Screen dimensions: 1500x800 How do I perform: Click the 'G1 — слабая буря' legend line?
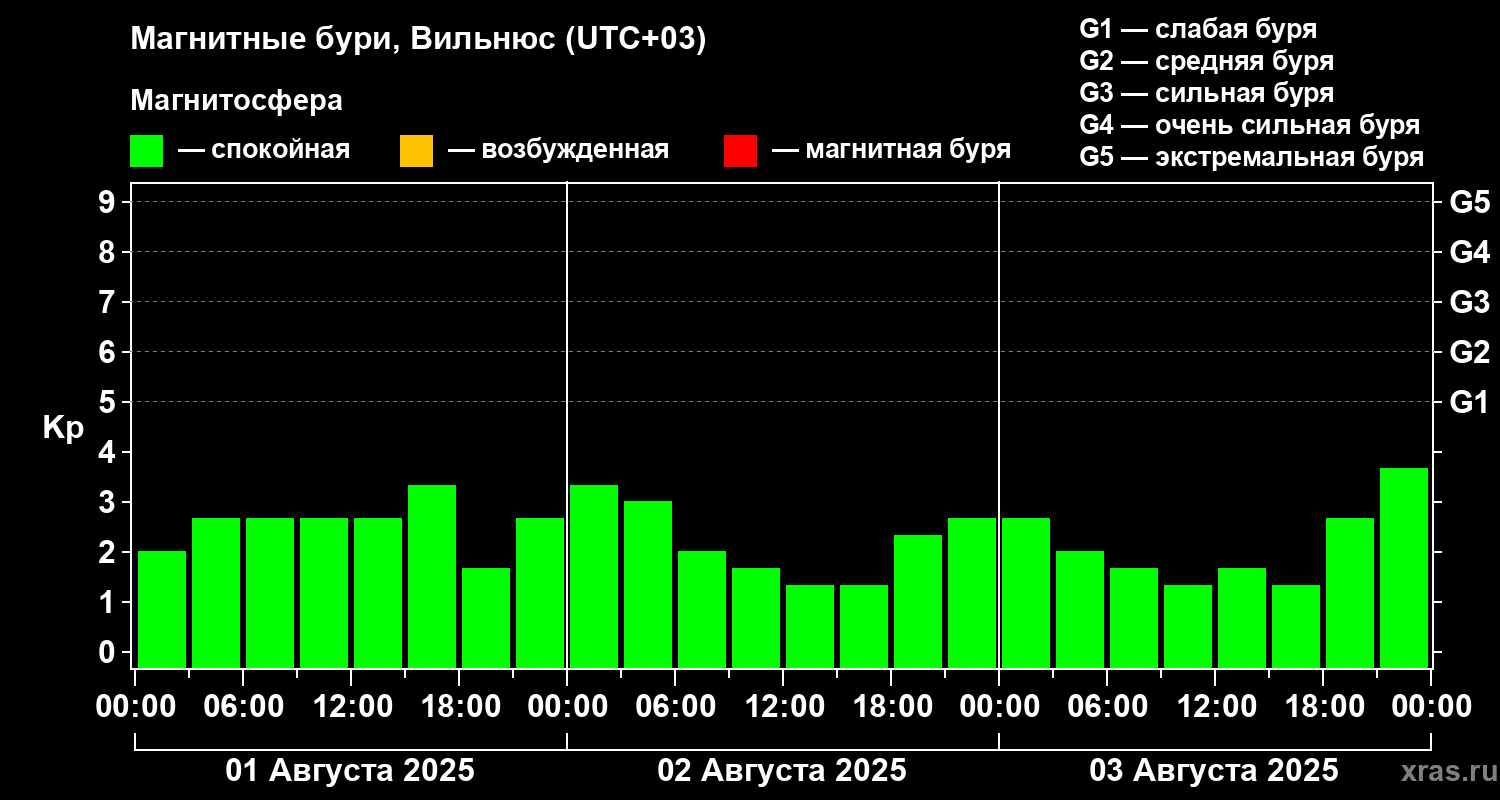[x=1198, y=29]
